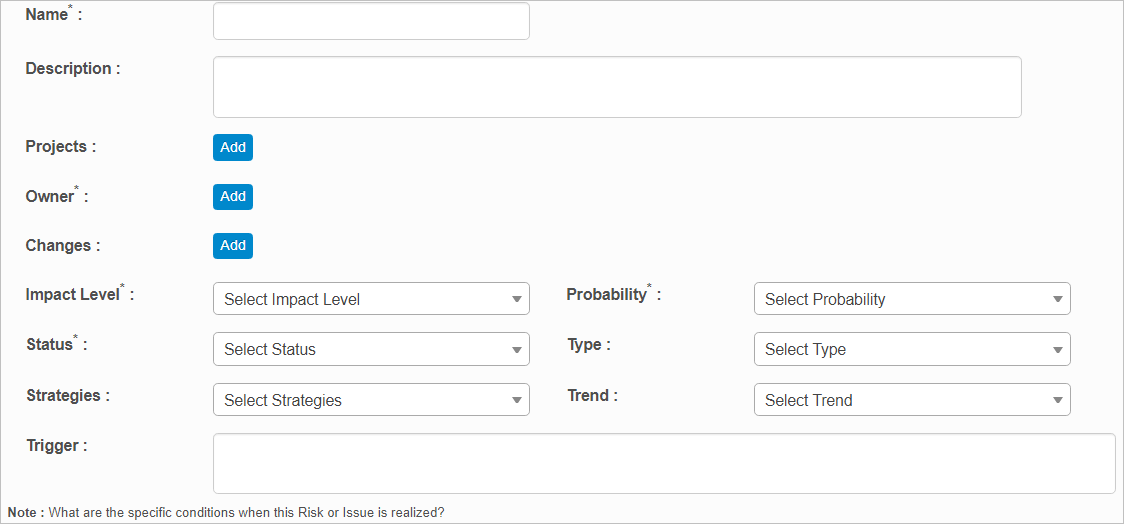Click the Trigger label
Screen dimensions: 1124x524
tap(56, 446)
